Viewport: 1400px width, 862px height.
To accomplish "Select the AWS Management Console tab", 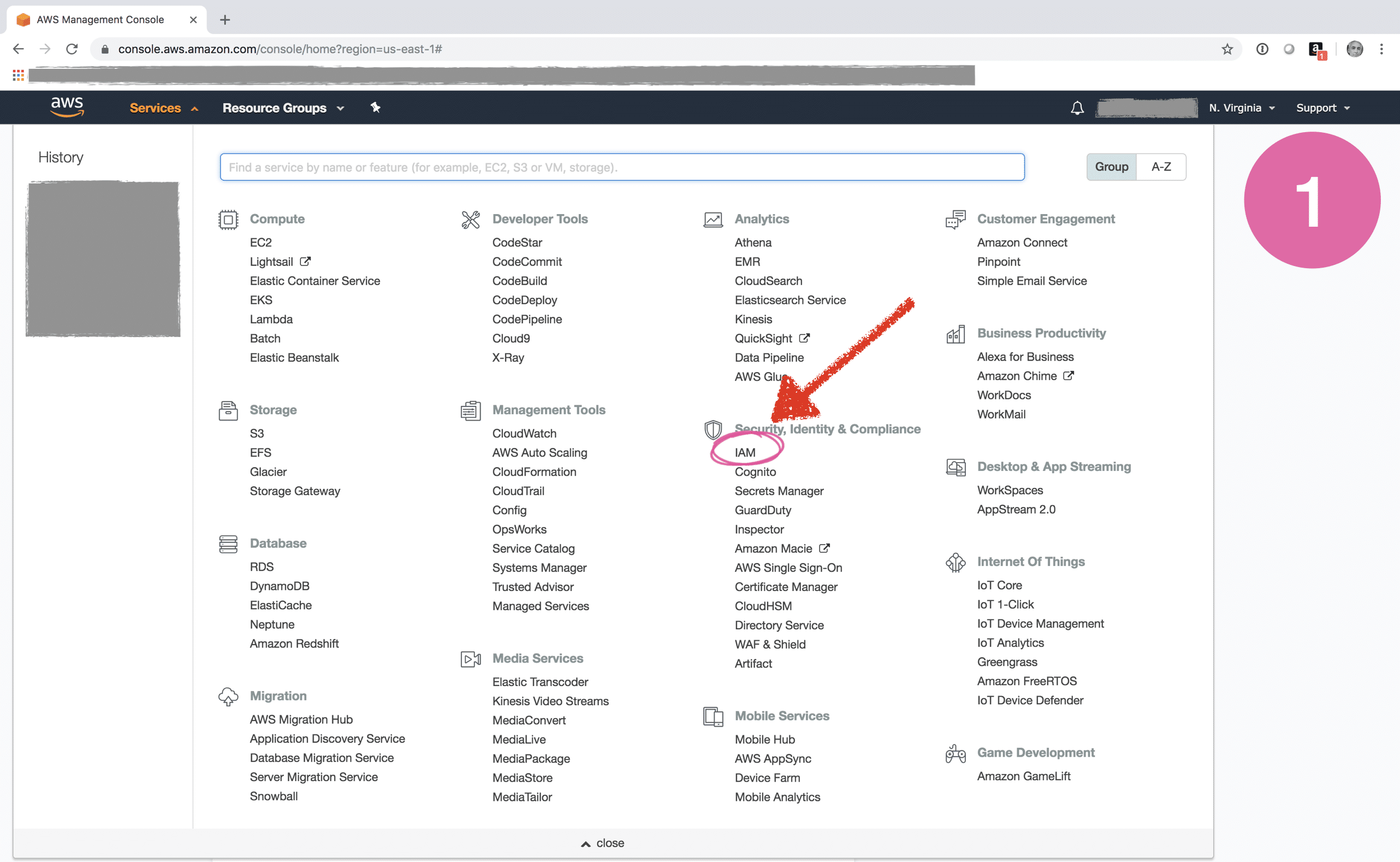I will click(106, 19).
